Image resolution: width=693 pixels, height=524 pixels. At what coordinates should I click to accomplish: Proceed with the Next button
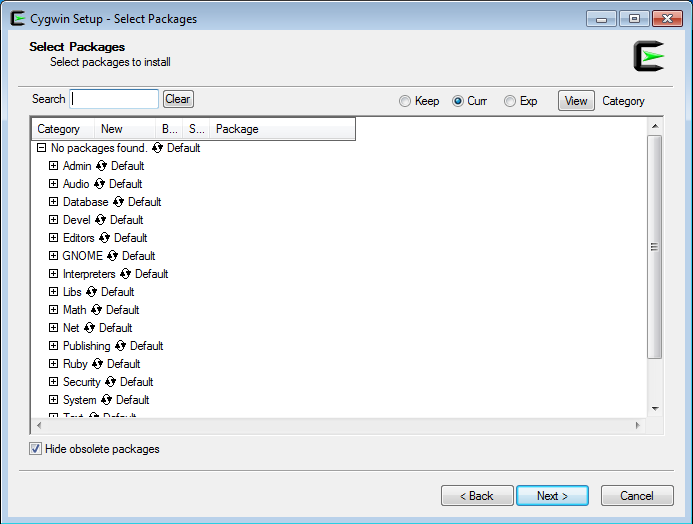coord(552,496)
